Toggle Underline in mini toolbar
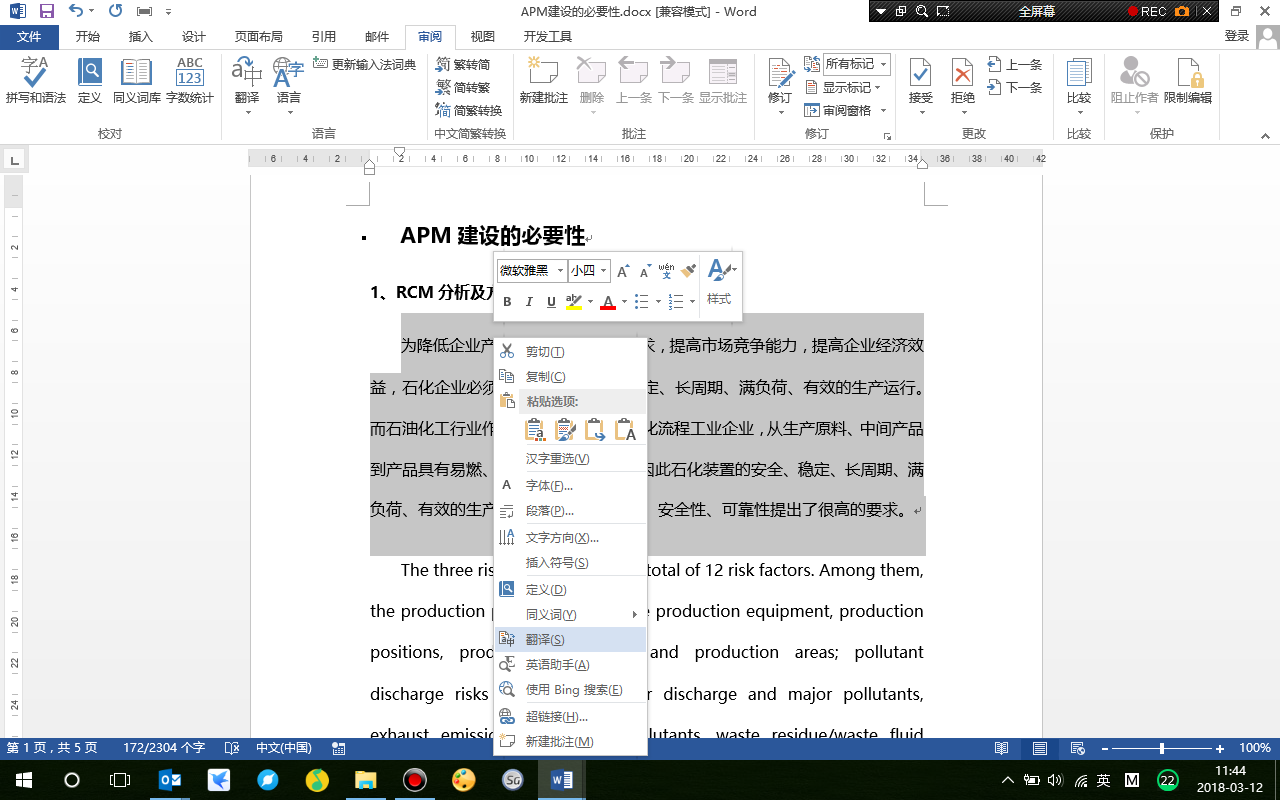 551,302
